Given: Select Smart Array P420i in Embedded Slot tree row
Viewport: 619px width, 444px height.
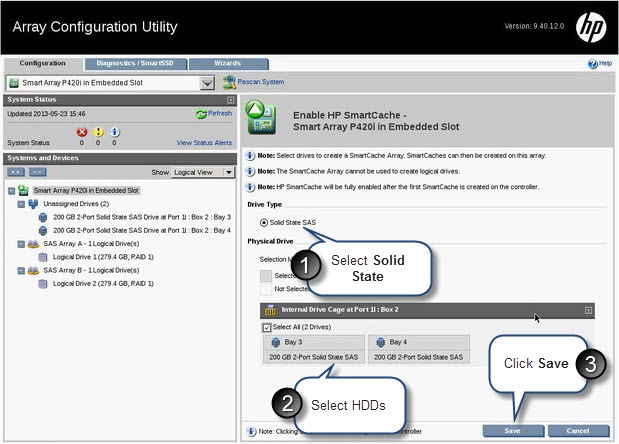Looking at the screenshot, I should coord(86,191).
